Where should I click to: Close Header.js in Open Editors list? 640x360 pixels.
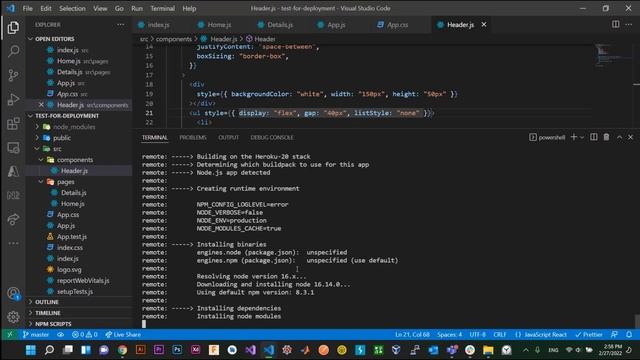click(x=41, y=105)
